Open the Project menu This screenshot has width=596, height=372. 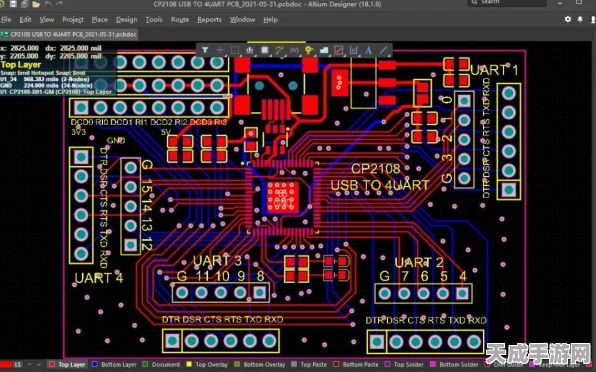click(73, 19)
